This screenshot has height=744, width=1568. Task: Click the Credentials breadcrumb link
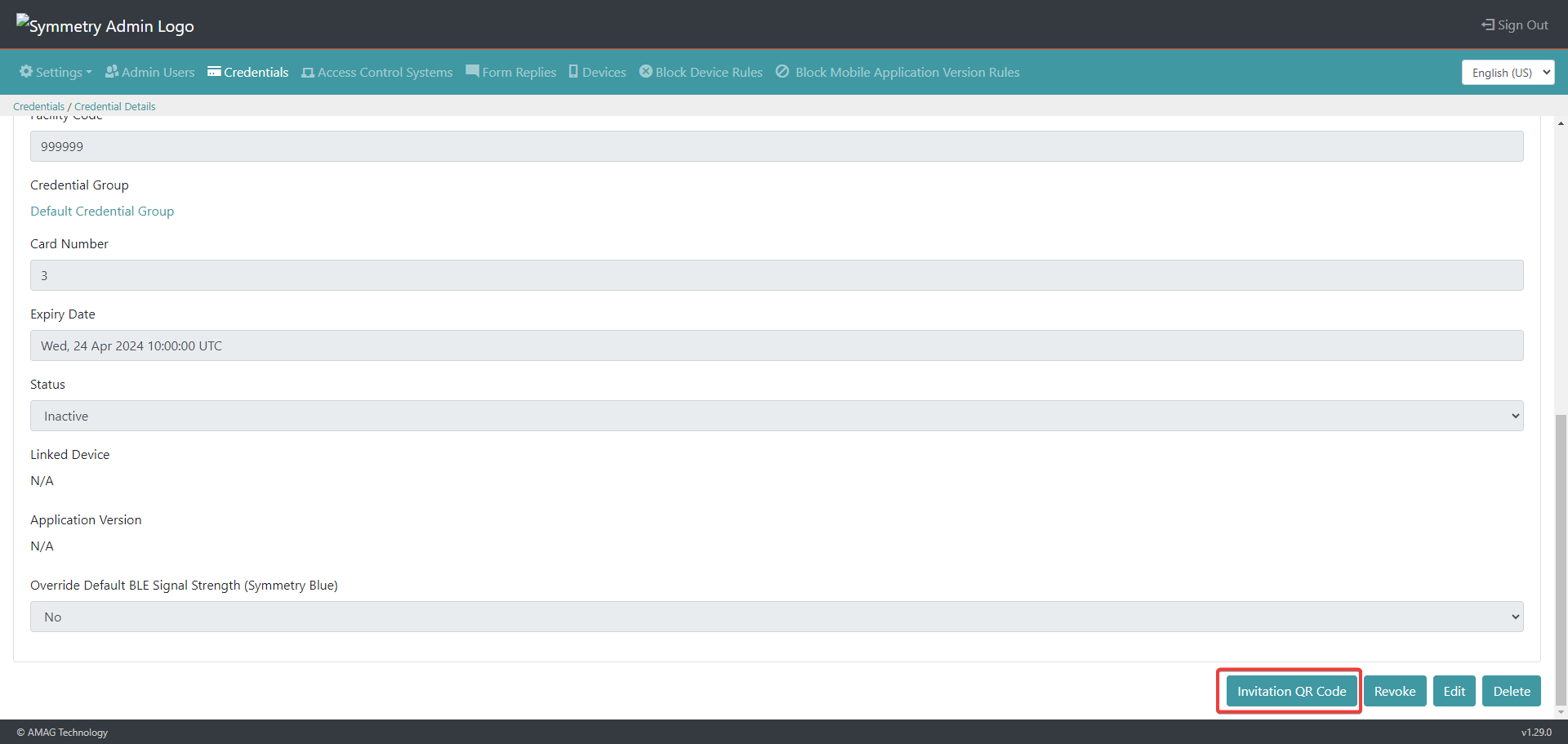38,106
